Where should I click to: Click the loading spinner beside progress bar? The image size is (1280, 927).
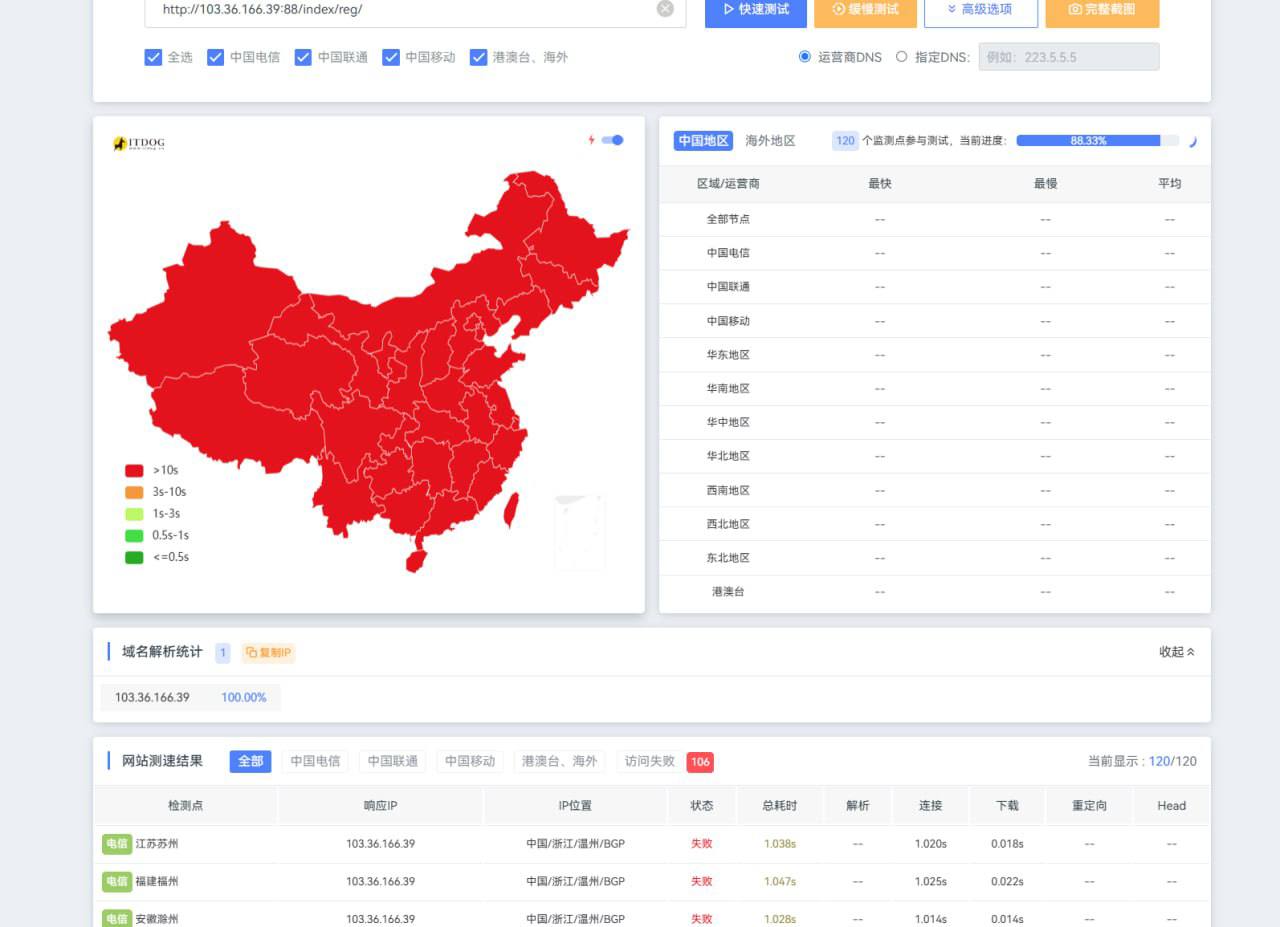point(1192,141)
